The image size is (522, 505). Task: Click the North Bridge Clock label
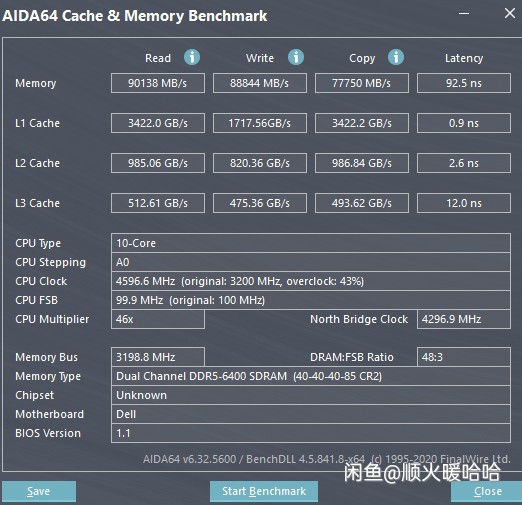pos(359,319)
